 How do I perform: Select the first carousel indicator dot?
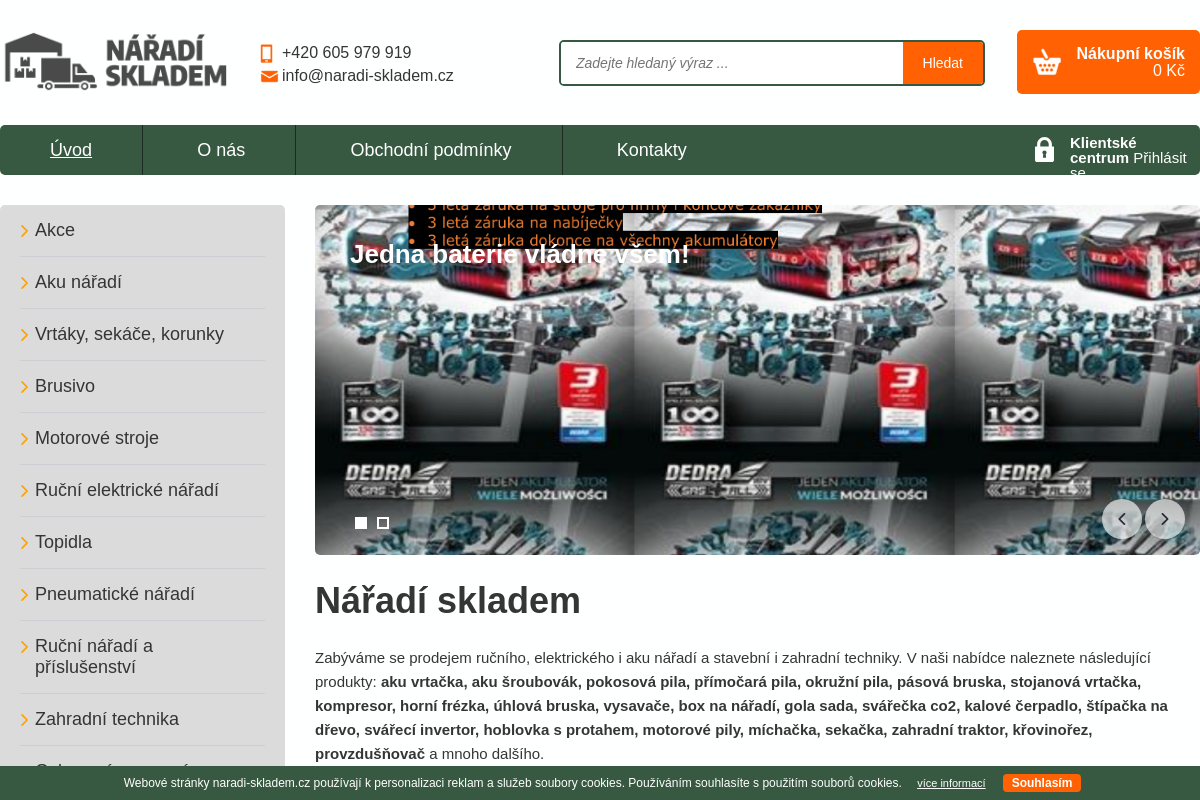(360, 522)
